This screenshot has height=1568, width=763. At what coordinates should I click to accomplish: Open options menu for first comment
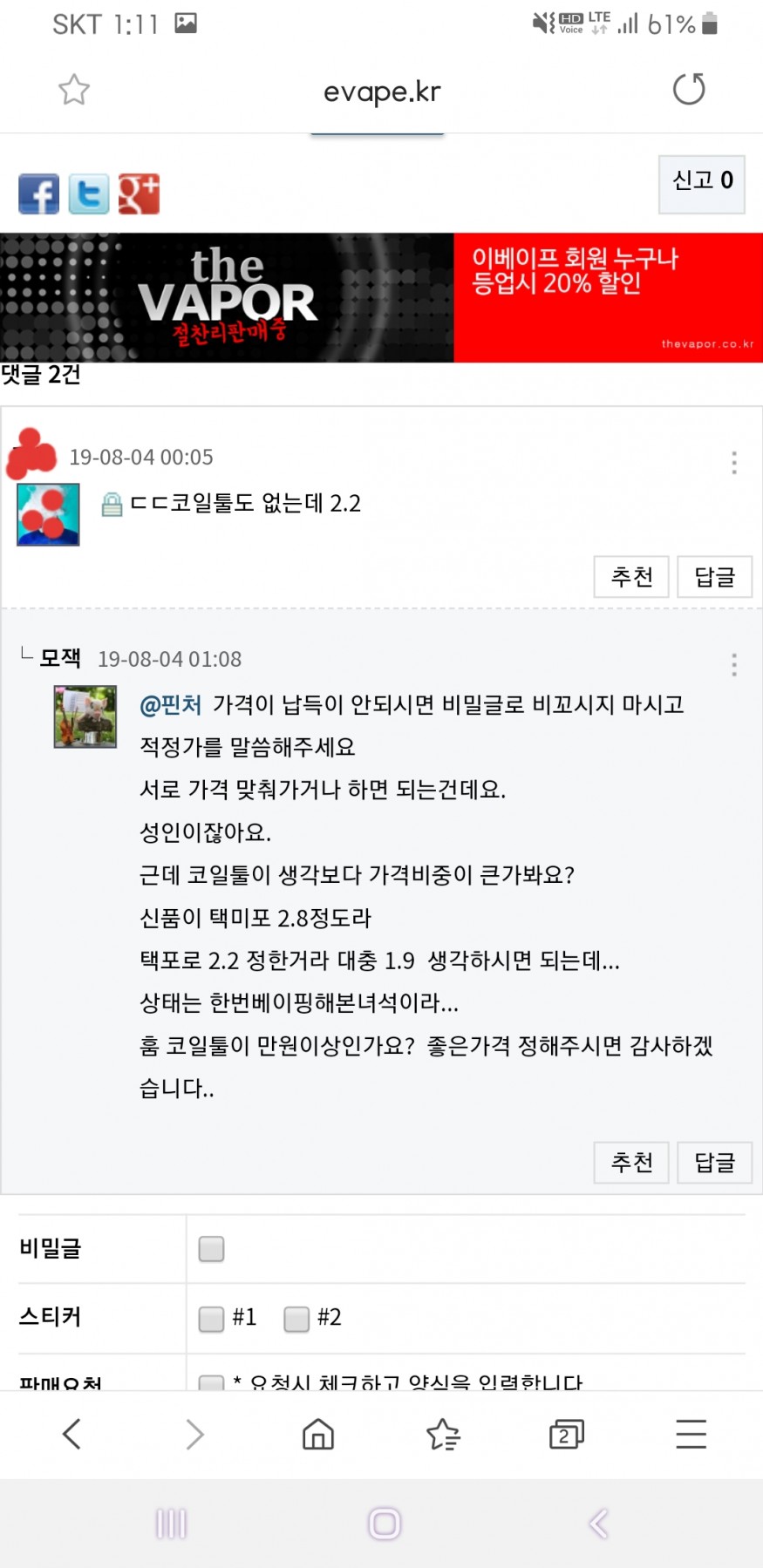tap(734, 463)
